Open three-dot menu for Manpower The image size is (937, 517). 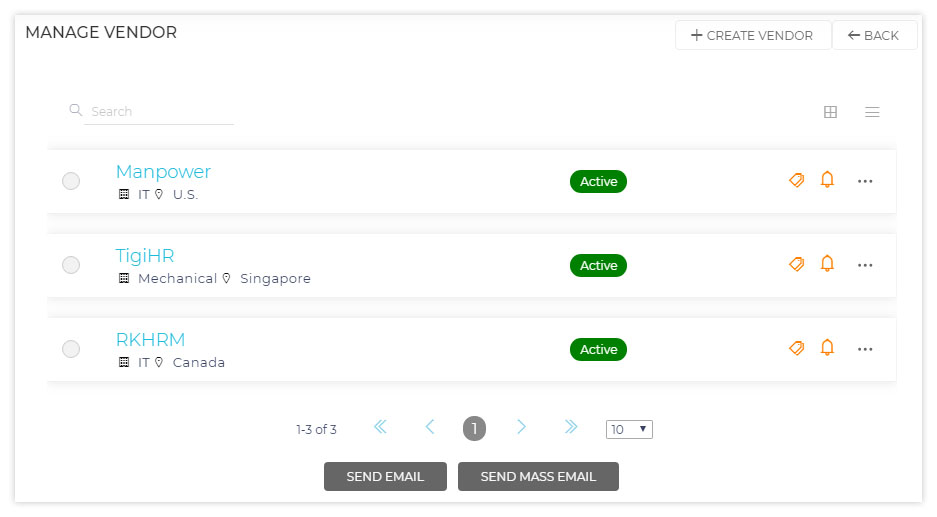pos(865,181)
